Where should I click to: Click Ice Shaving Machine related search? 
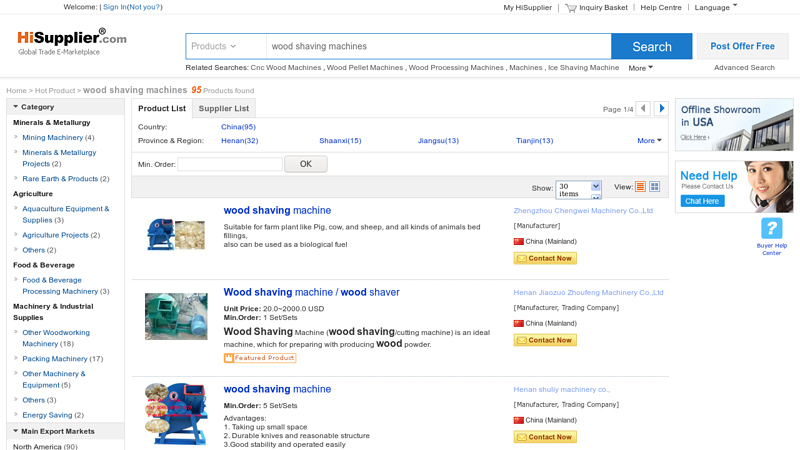[583, 67]
